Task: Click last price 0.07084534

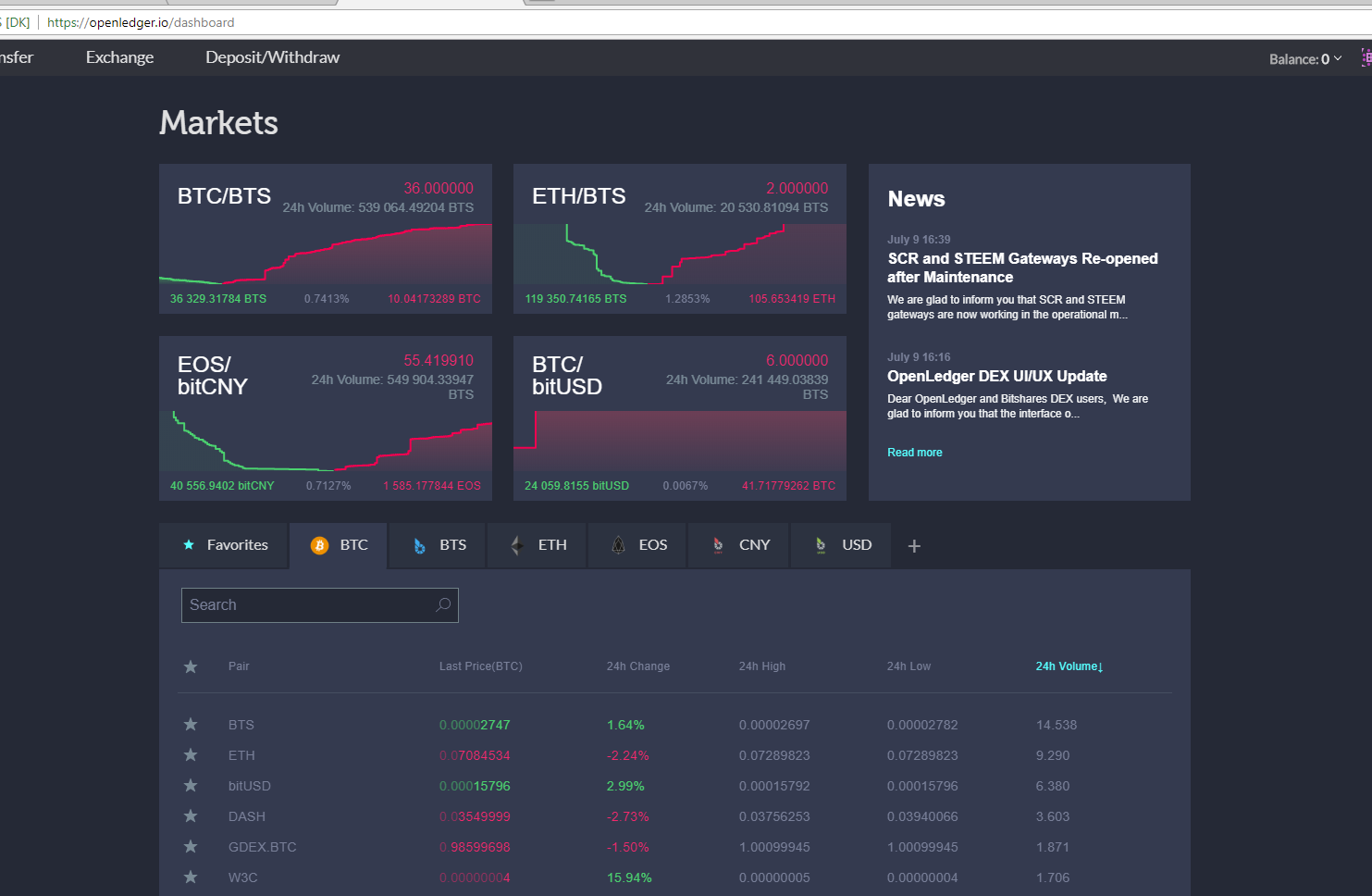Action: click(x=475, y=755)
